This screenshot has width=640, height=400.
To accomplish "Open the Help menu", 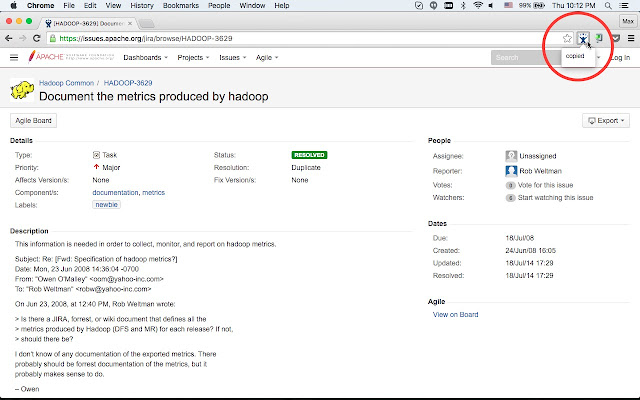I will coord(282,5).
